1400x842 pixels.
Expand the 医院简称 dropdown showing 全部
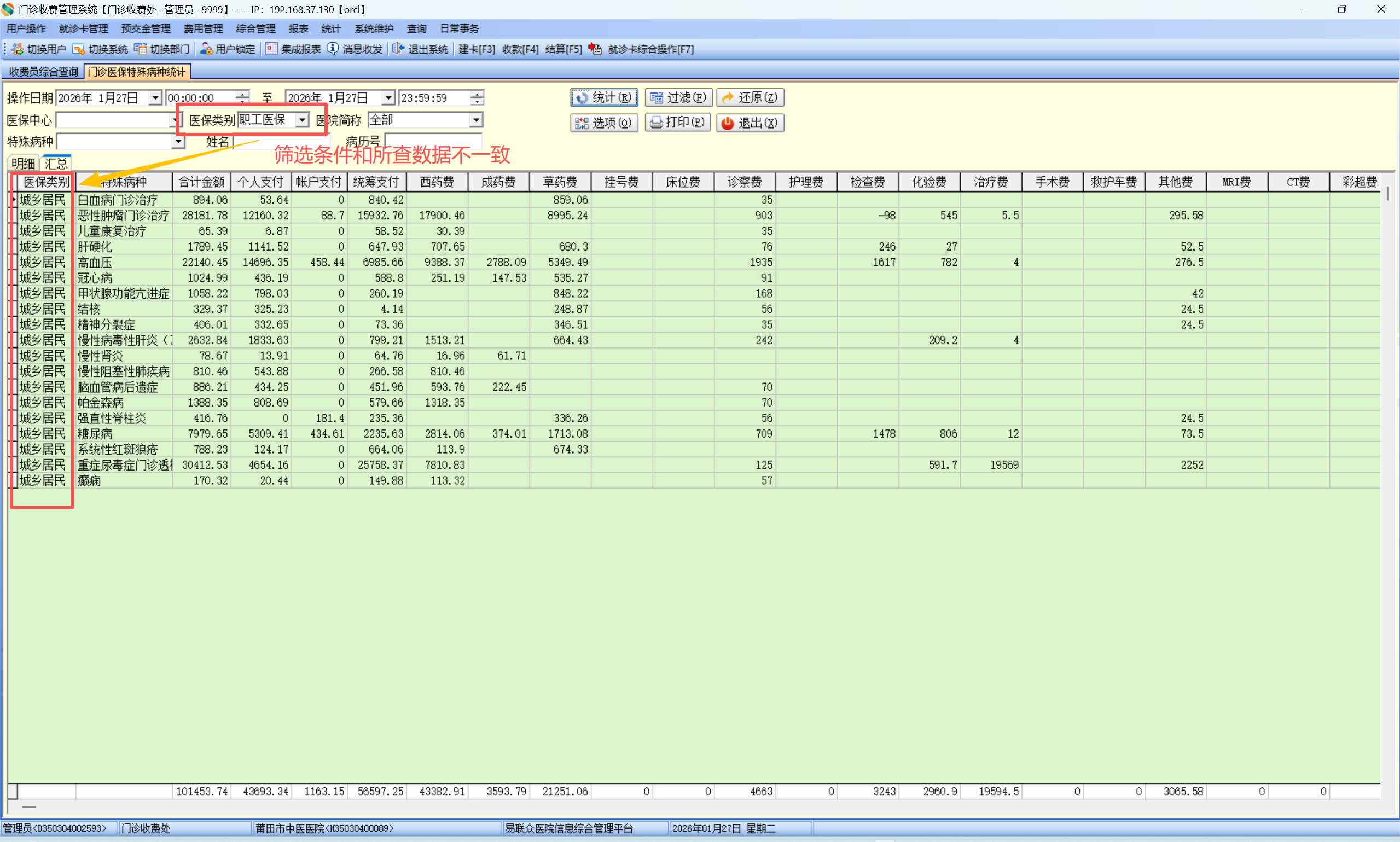click(x=476, y=120)
